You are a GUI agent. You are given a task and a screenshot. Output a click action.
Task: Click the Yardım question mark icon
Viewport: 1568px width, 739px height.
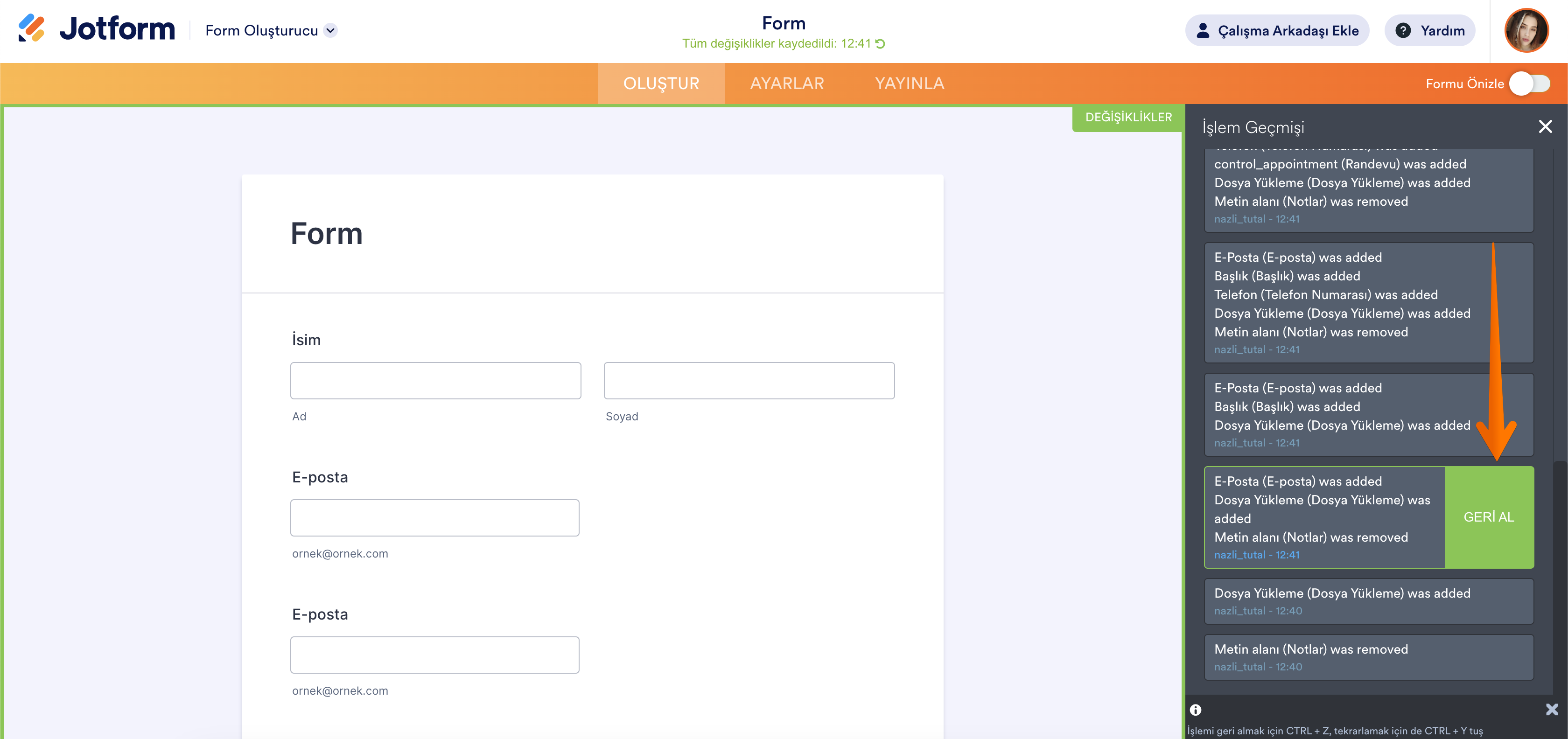pos(1402,30)
